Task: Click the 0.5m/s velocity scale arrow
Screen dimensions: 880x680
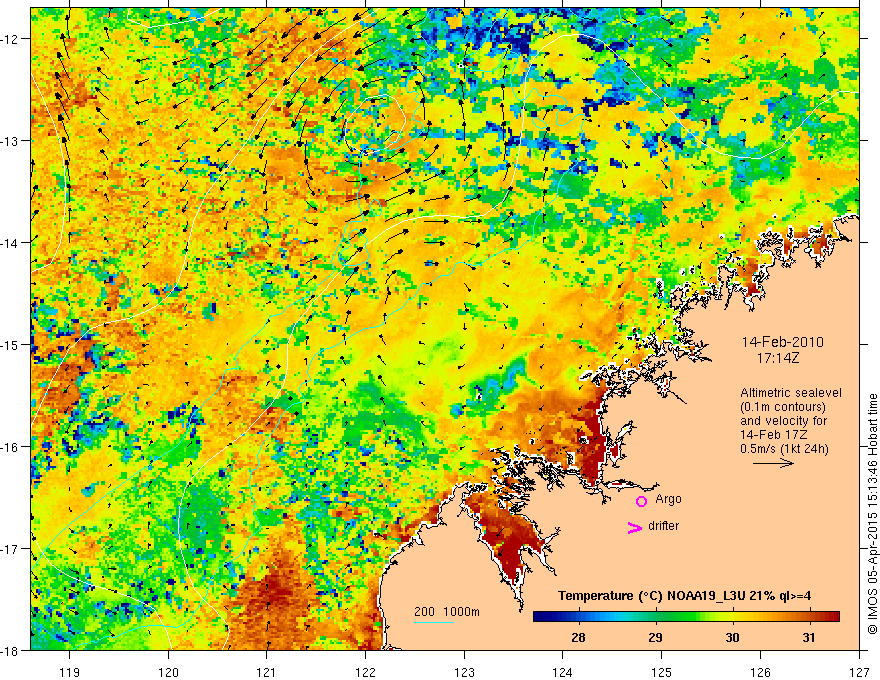Action: coord(773,463)
